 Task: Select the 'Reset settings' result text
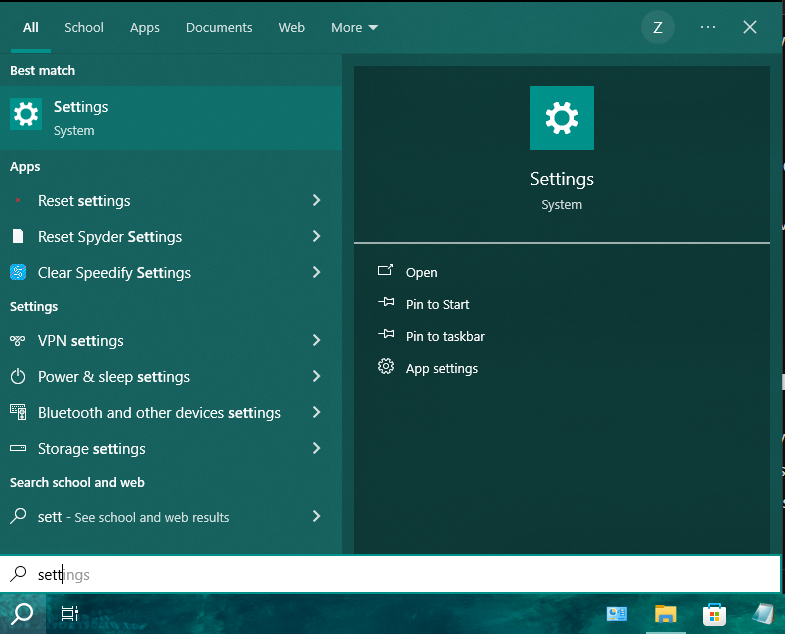pyautogui.click(x=84, y=201)
